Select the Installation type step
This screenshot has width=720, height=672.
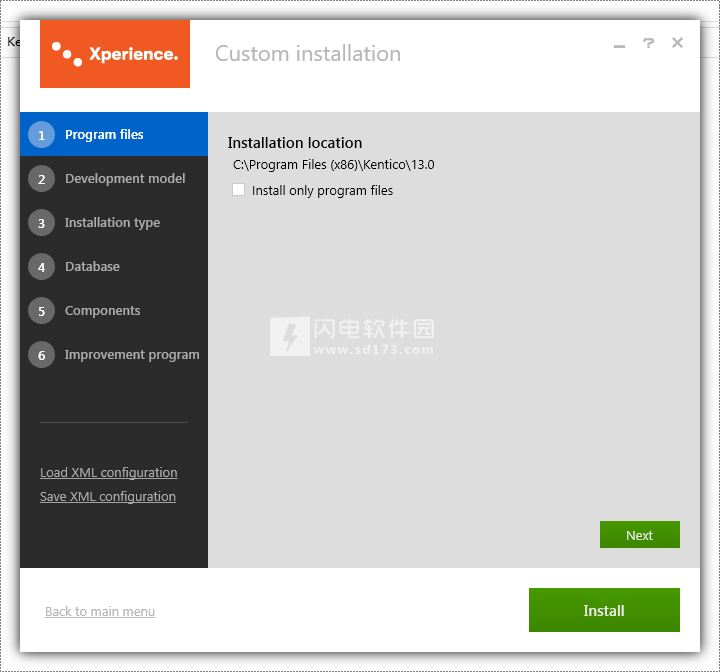pyautogui.click(x=114, y=222)
